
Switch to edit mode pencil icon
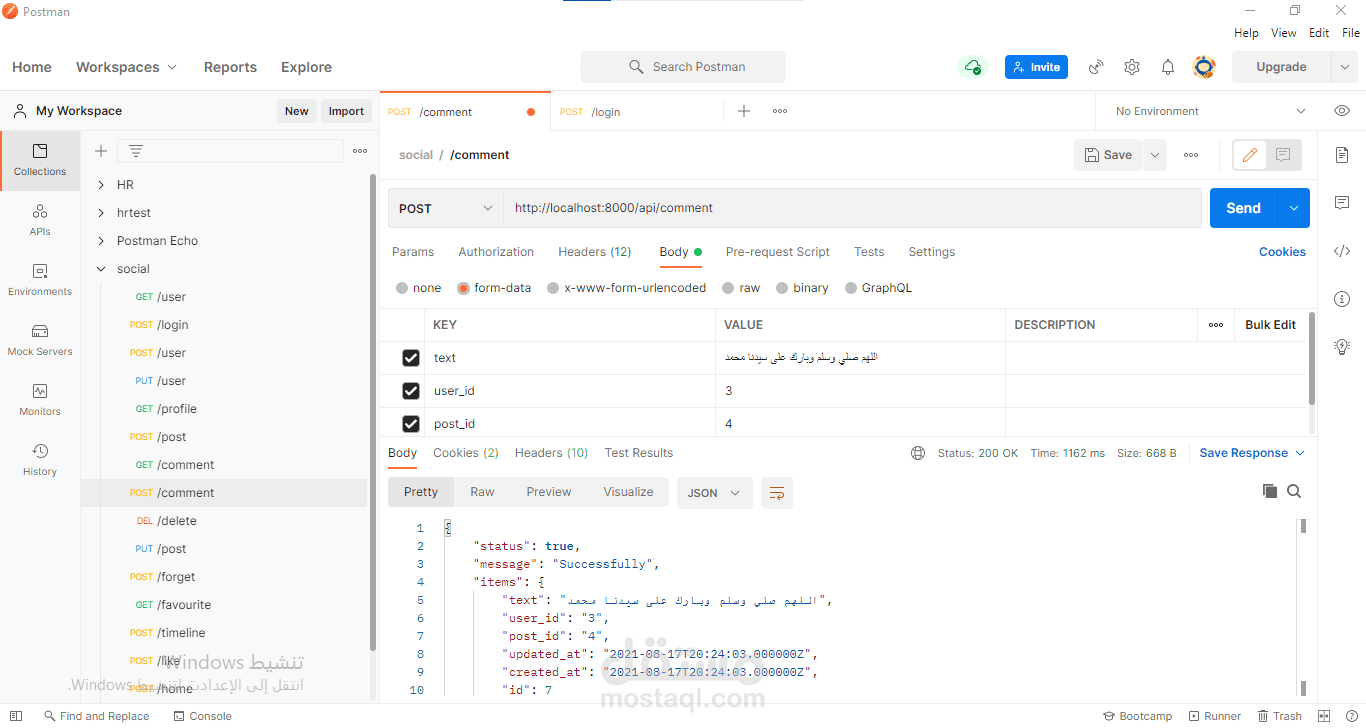coord(1250,155)
